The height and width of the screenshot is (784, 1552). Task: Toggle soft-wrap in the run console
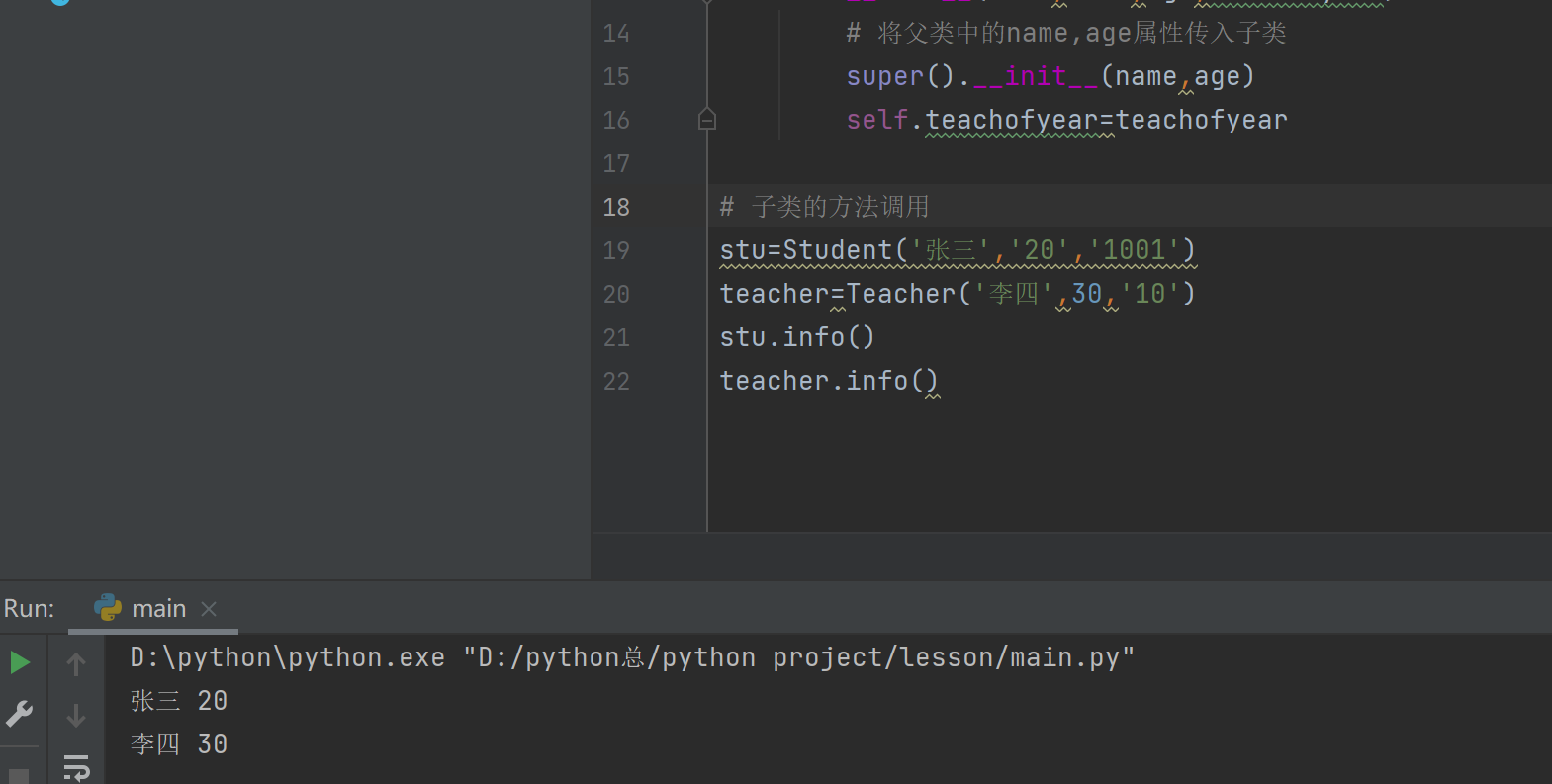click(76, 767)
